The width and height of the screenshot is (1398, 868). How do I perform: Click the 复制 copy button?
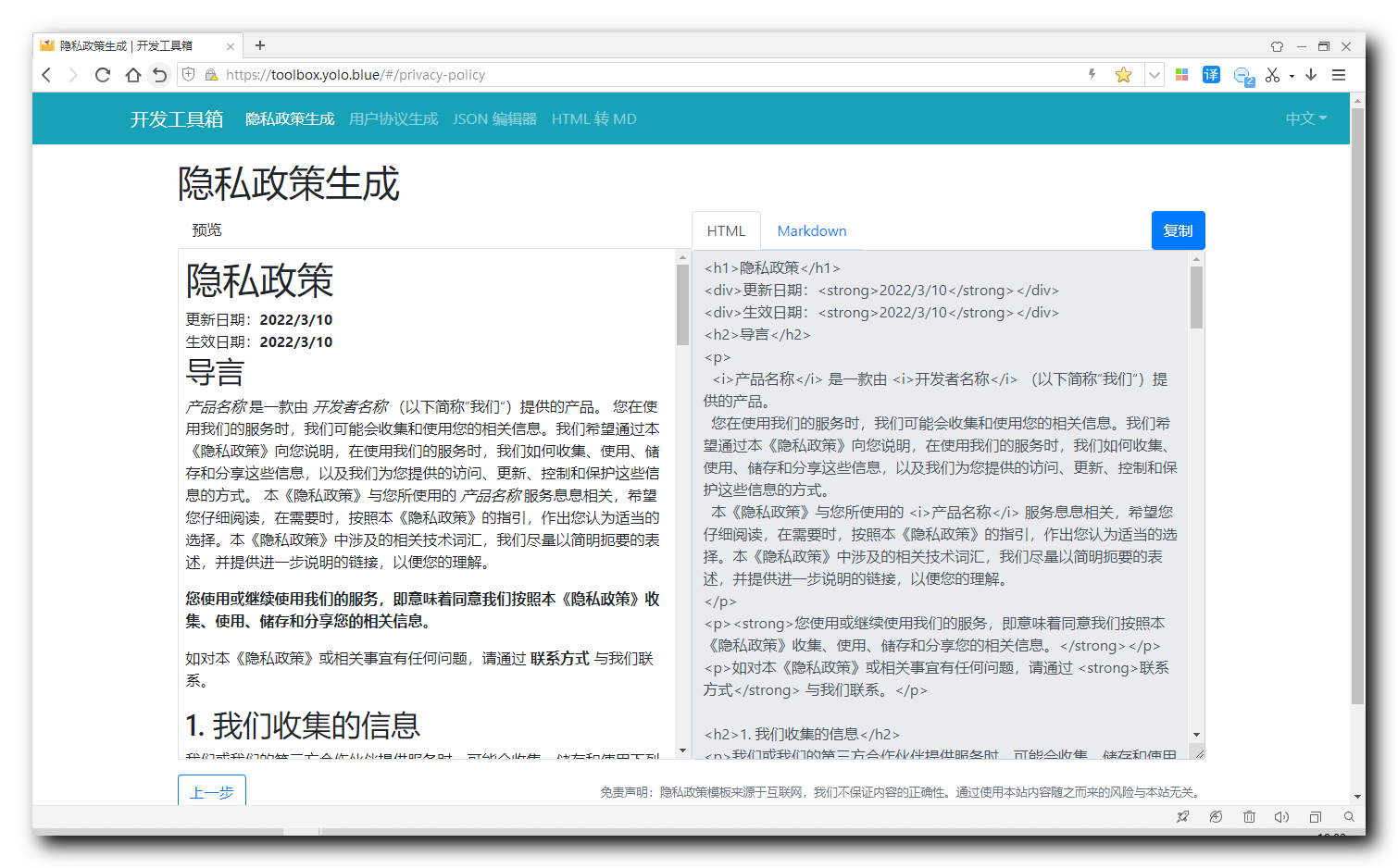click(x=1178, y=230)
